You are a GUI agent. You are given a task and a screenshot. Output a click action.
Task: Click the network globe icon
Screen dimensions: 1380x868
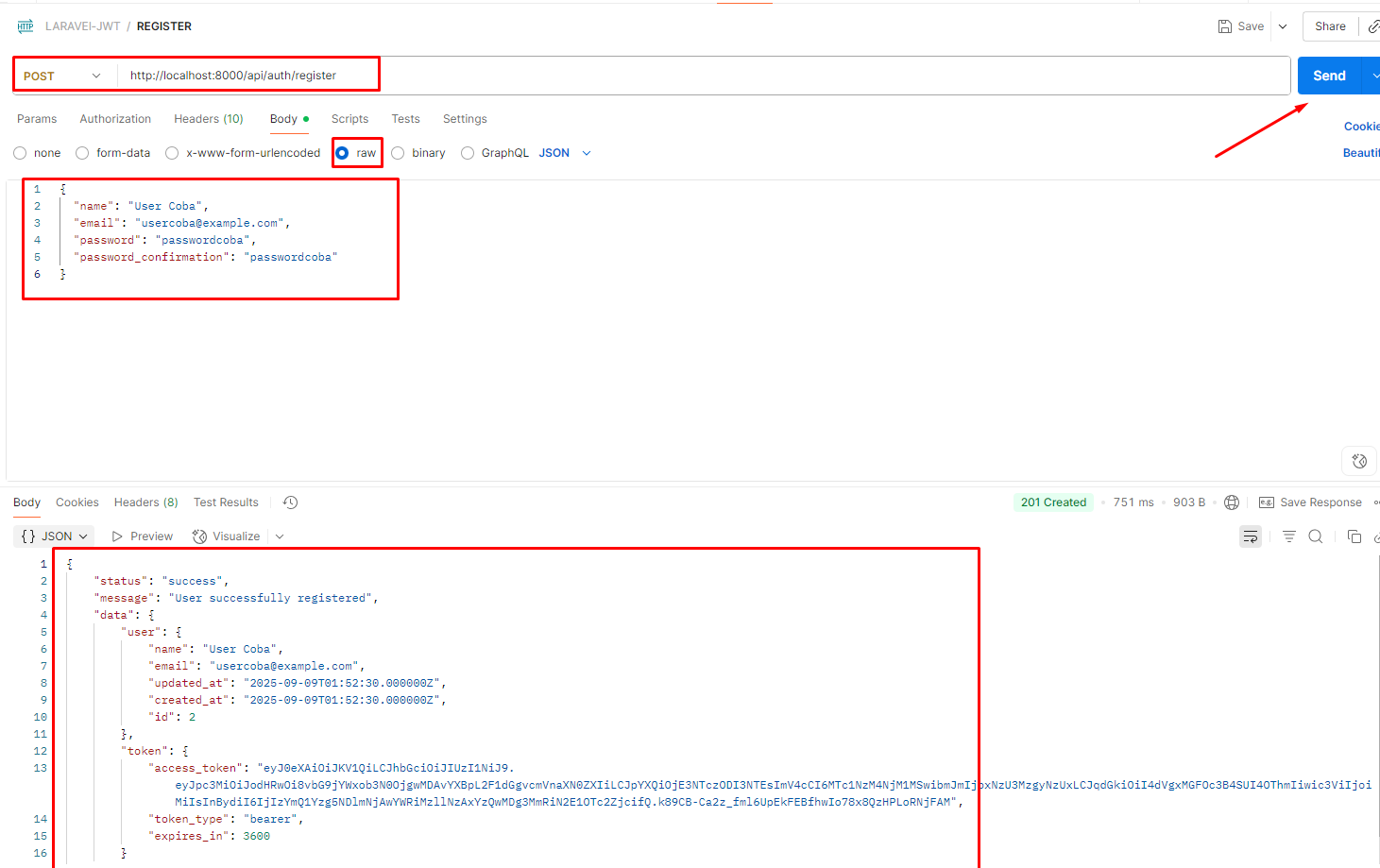pyautogui.click(x=1232, y=502)
